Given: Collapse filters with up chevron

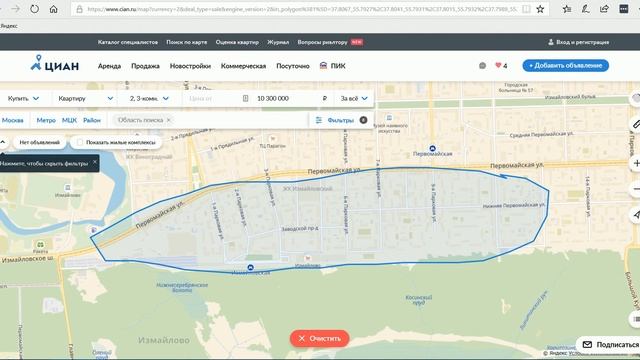Looking at the screenshot, I should (3, 142).
